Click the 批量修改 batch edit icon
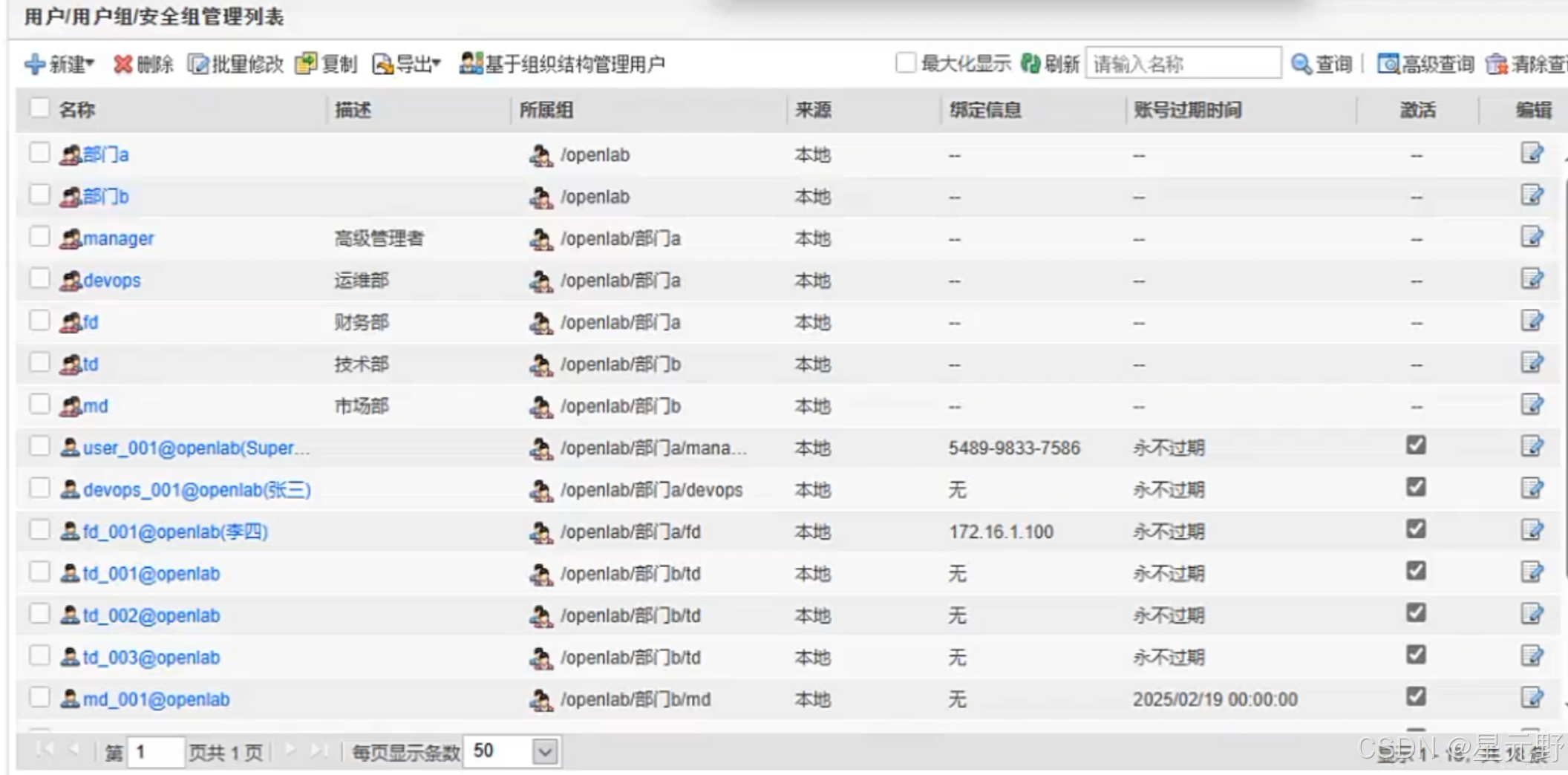Viewport: 1568px width, 775px height. coord(197,65)
